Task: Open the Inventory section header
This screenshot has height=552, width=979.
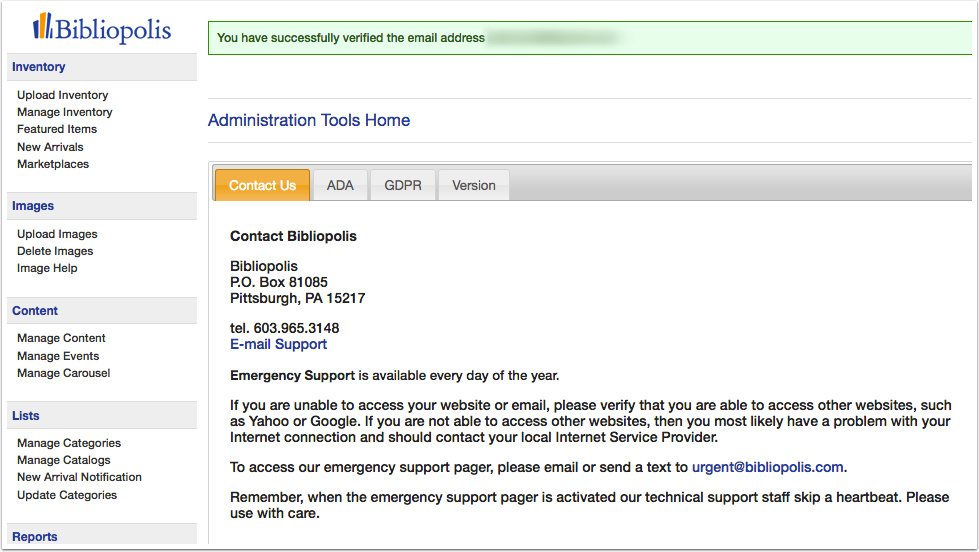Action: [x=102, y=67]
